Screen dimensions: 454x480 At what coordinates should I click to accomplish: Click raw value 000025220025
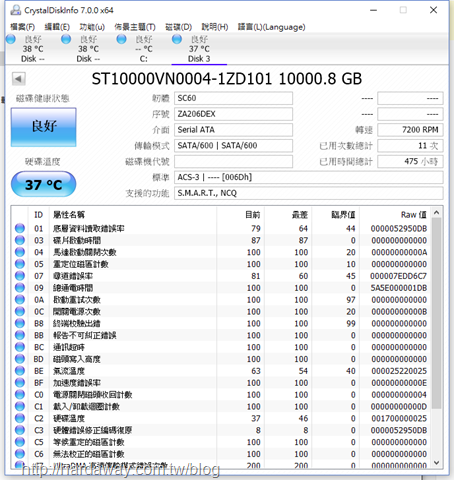click(x=399, y=371)
